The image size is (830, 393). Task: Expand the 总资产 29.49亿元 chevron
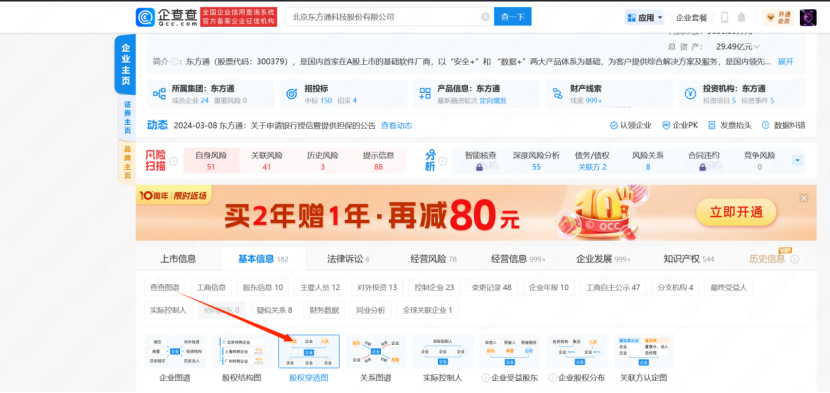coord(756,47)
